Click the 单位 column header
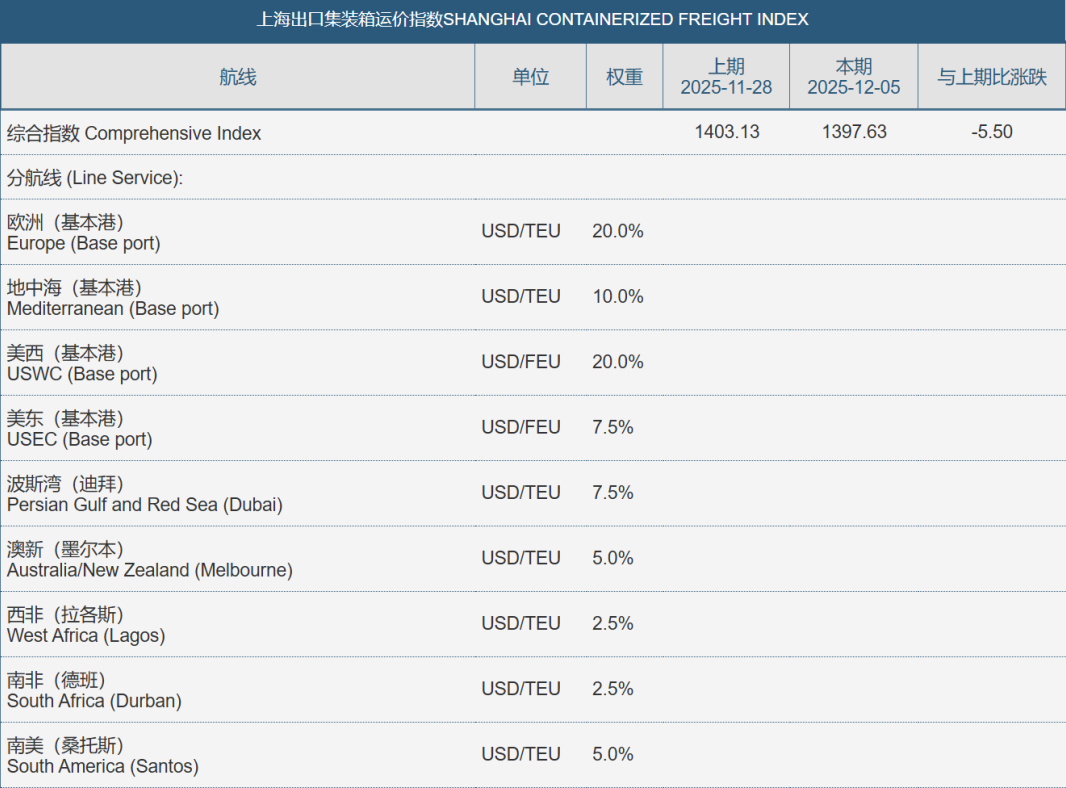Image resolution: width=1066 pixels, height=788 pixels. (530, 77)
